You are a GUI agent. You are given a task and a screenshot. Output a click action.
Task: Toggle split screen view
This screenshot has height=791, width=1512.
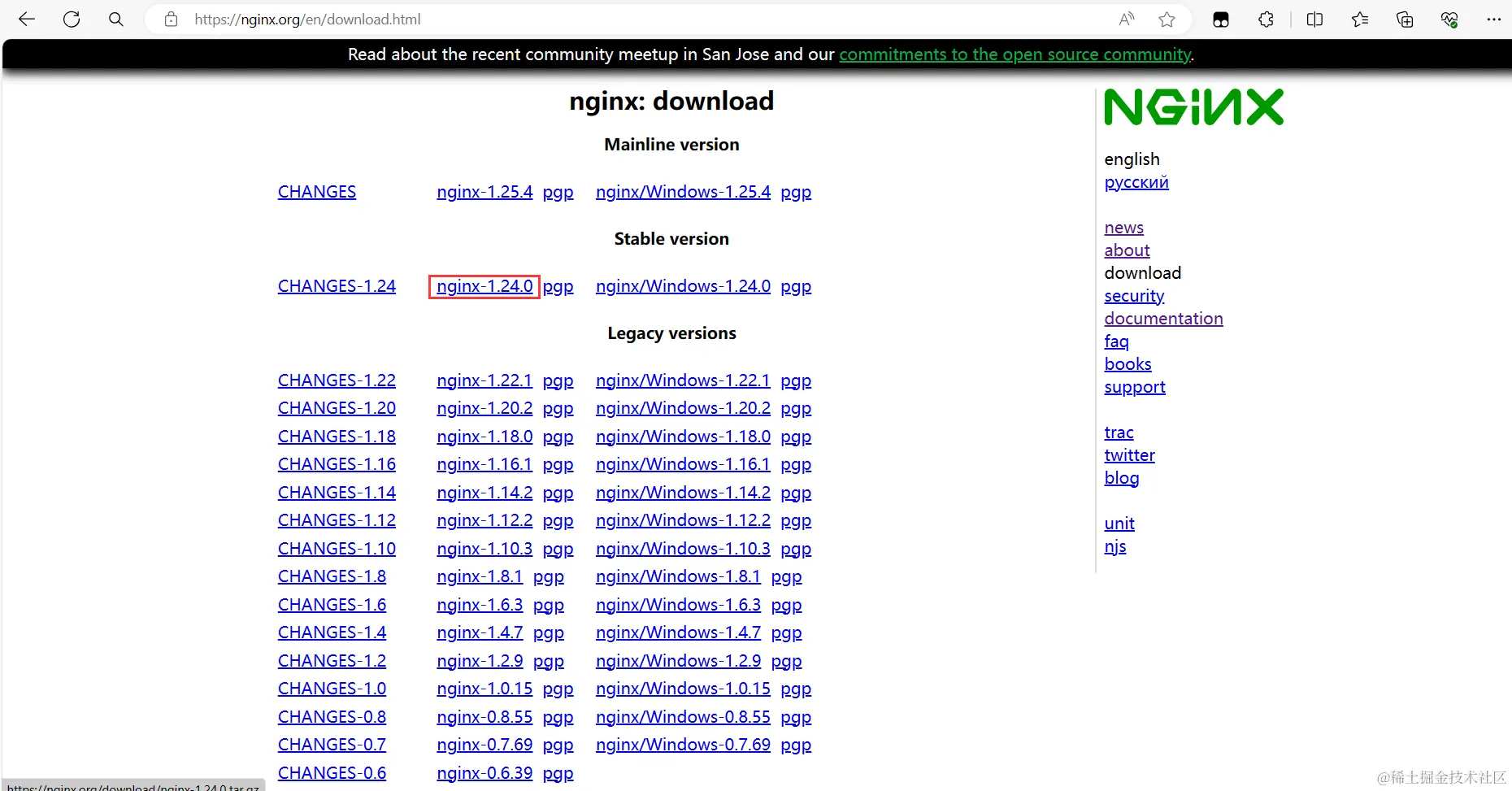[1314, 19]
